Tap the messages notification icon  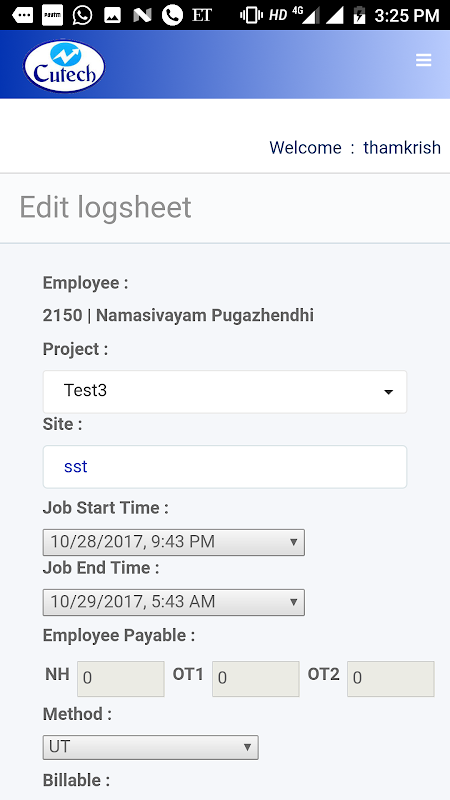click(x=22, y=15)
